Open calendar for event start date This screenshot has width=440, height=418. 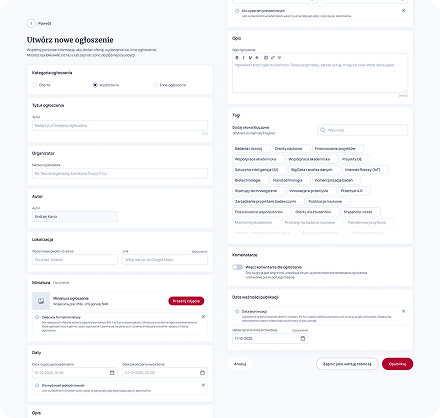(x=112, y=373)
